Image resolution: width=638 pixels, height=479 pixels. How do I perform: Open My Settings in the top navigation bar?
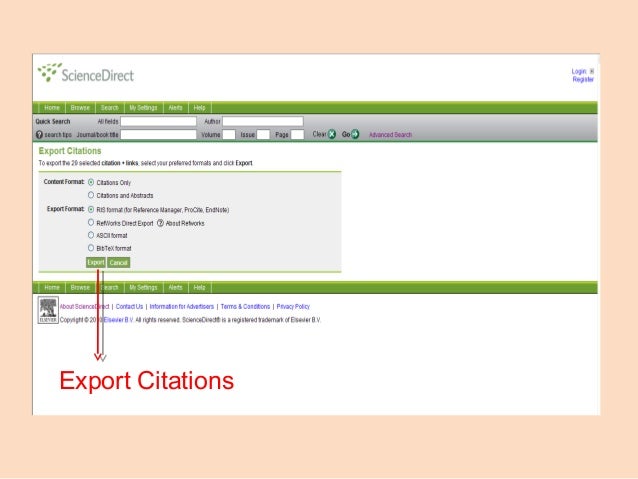[143, 108]
